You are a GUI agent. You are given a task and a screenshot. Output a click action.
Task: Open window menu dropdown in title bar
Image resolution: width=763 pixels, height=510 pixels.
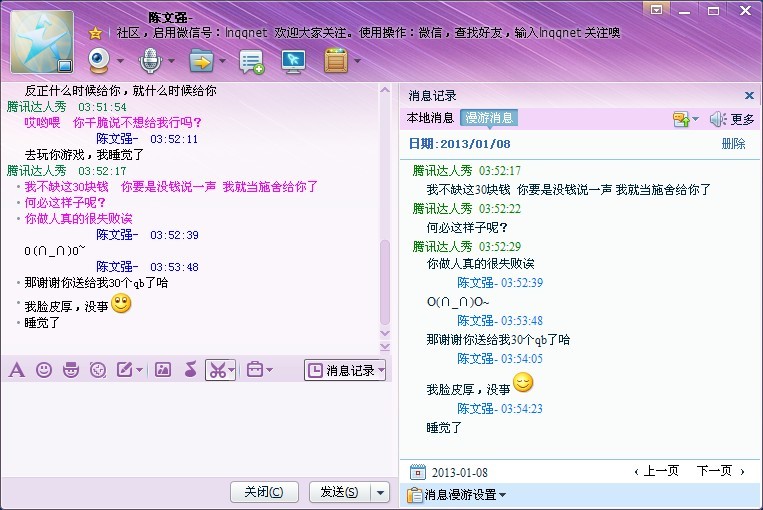point(656,9)
